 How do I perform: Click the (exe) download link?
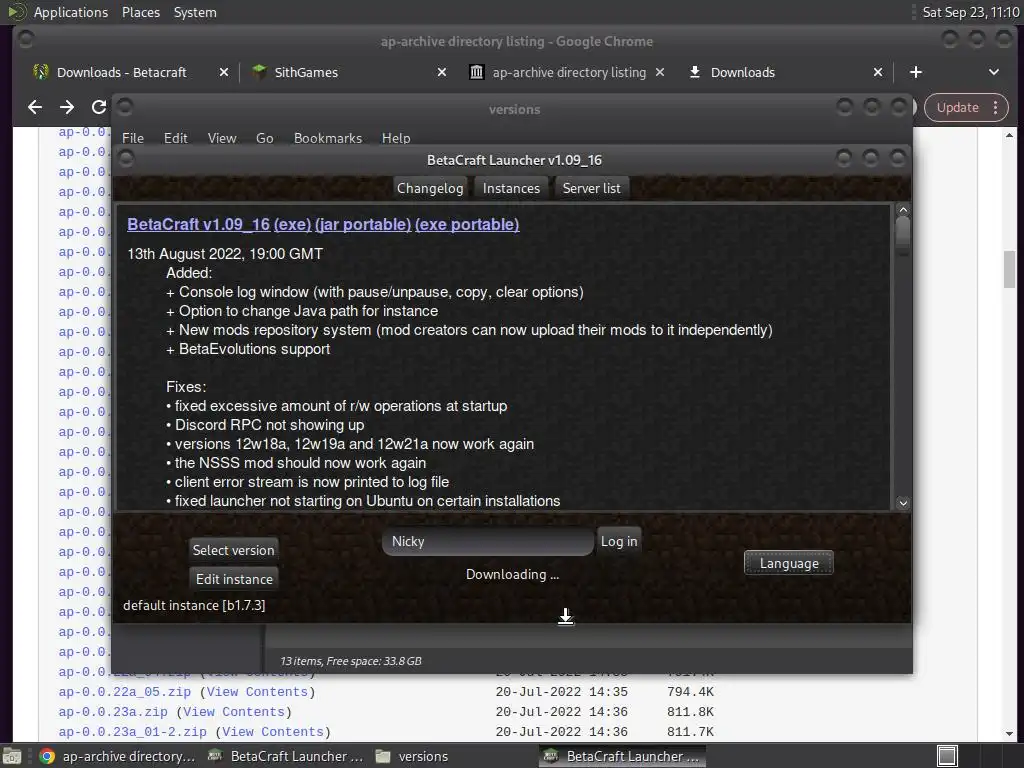(293, 225)
